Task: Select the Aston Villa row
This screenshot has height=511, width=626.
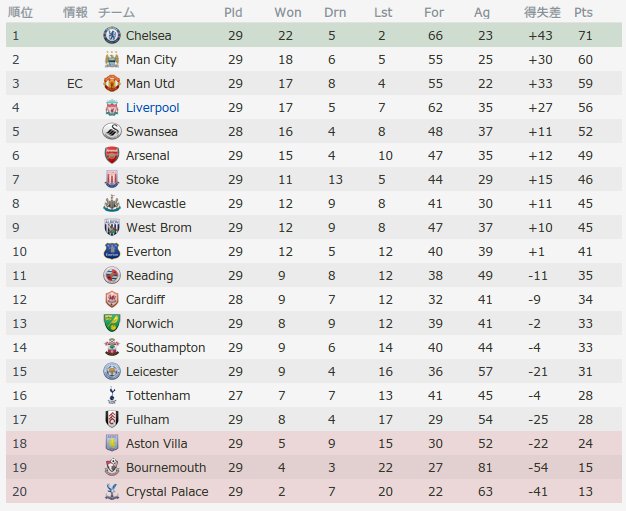Action: 313,443
